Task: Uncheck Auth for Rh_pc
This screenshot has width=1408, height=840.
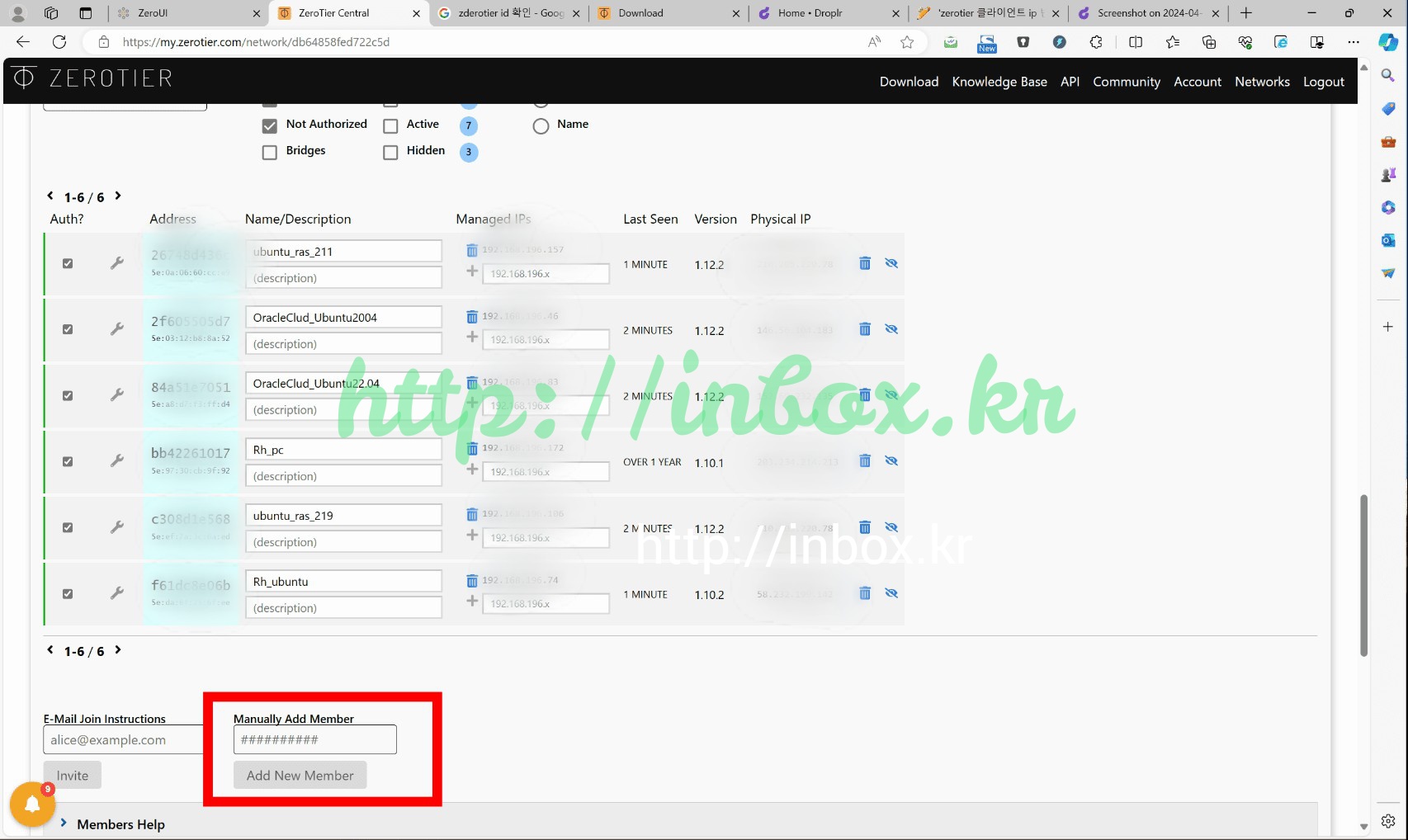Action: (x=68, y=462)
